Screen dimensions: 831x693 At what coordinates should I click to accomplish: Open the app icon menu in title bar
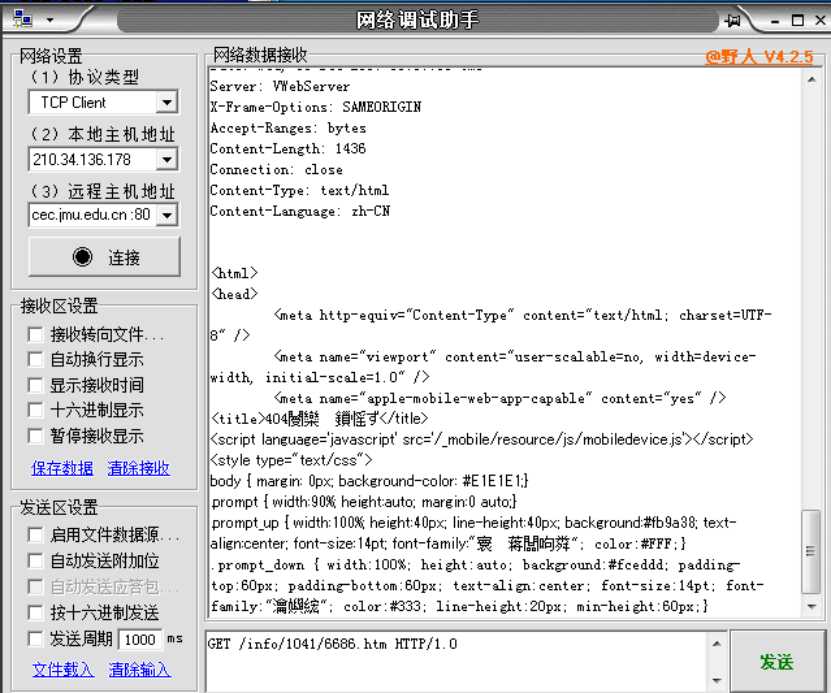(22, 19)
